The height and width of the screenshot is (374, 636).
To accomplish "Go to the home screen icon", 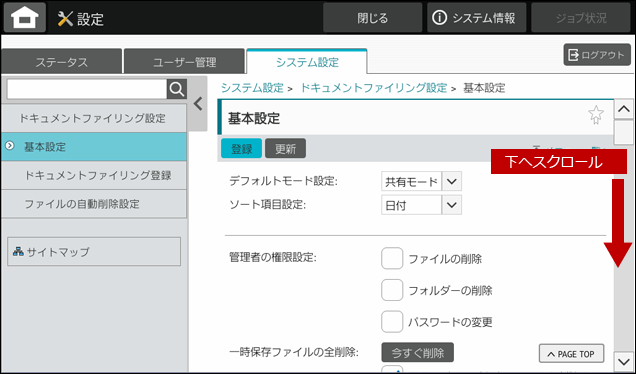I will coord(25,17).
